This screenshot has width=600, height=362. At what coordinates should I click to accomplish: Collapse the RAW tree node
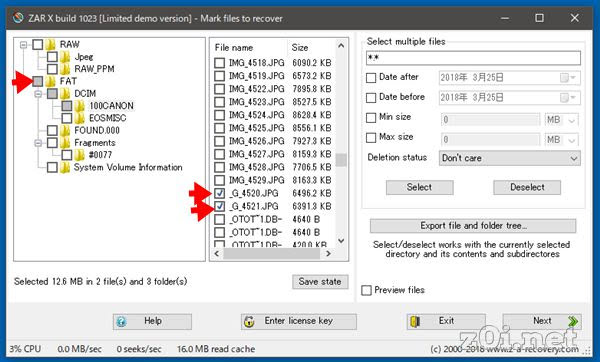[24, 45]
